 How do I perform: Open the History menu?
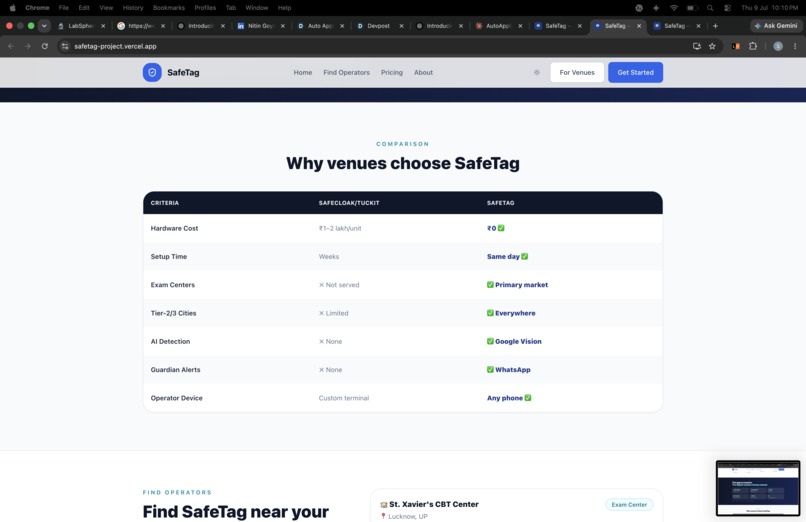click(x=133, y=8)
